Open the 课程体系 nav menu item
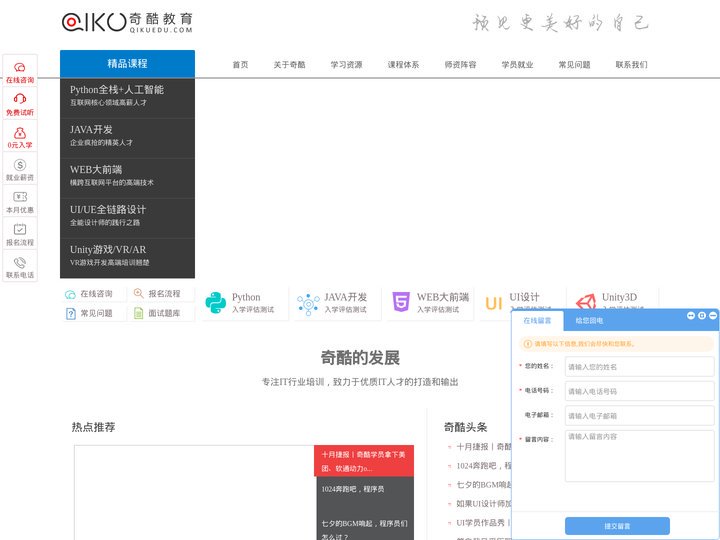 [403, 65]
